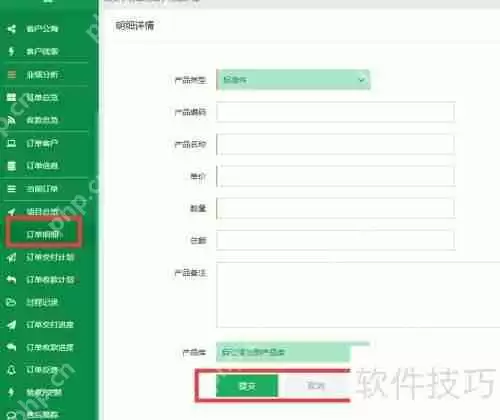Viewport: 500px width, 420px height.
Task: Click the laptop icon beside 订单客户
Action: click(x=12, y=143)
